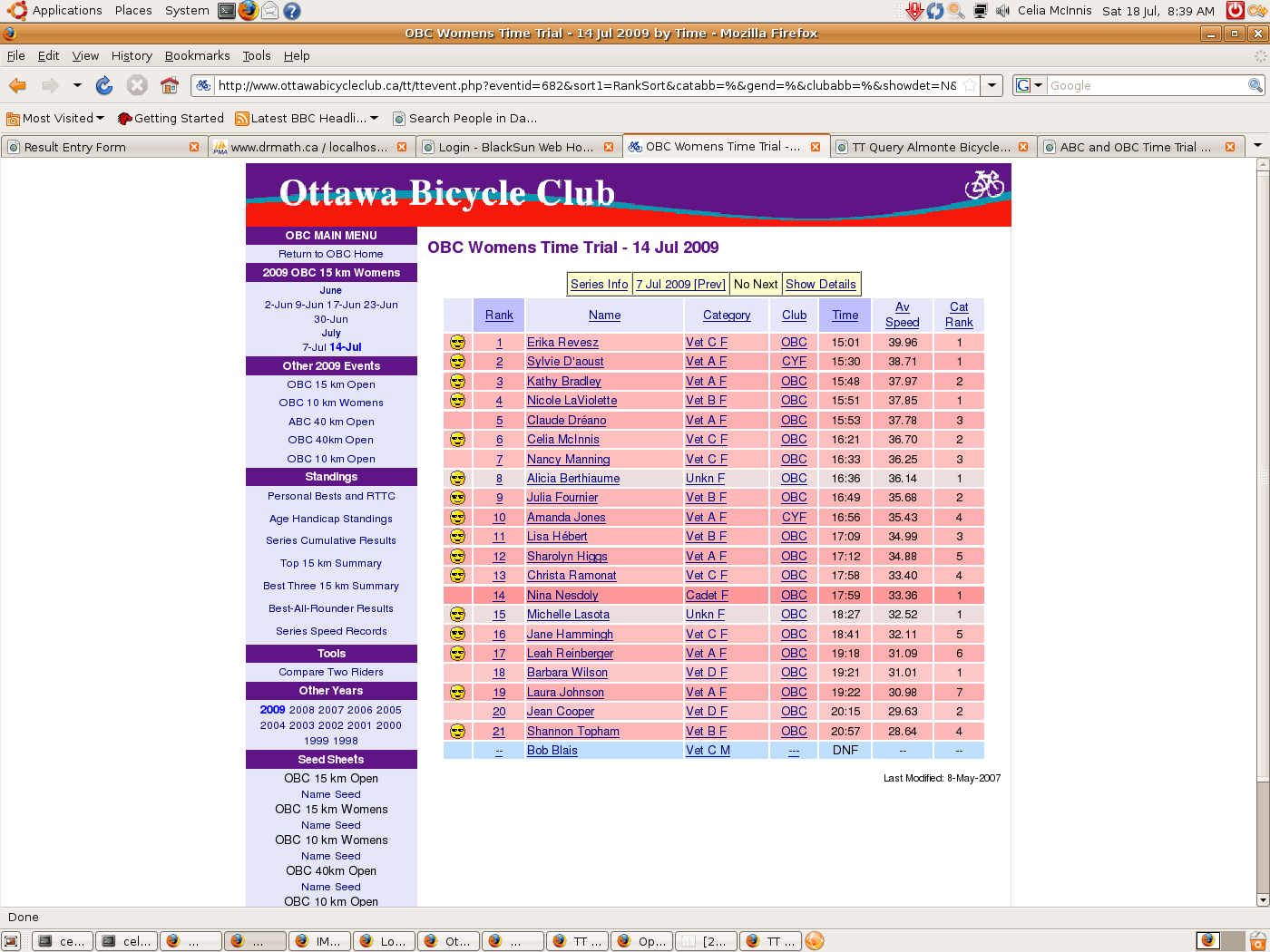Click smiley icon beside Erika Revesz
Screen dimensions: 1270x952
pos(457,342)
